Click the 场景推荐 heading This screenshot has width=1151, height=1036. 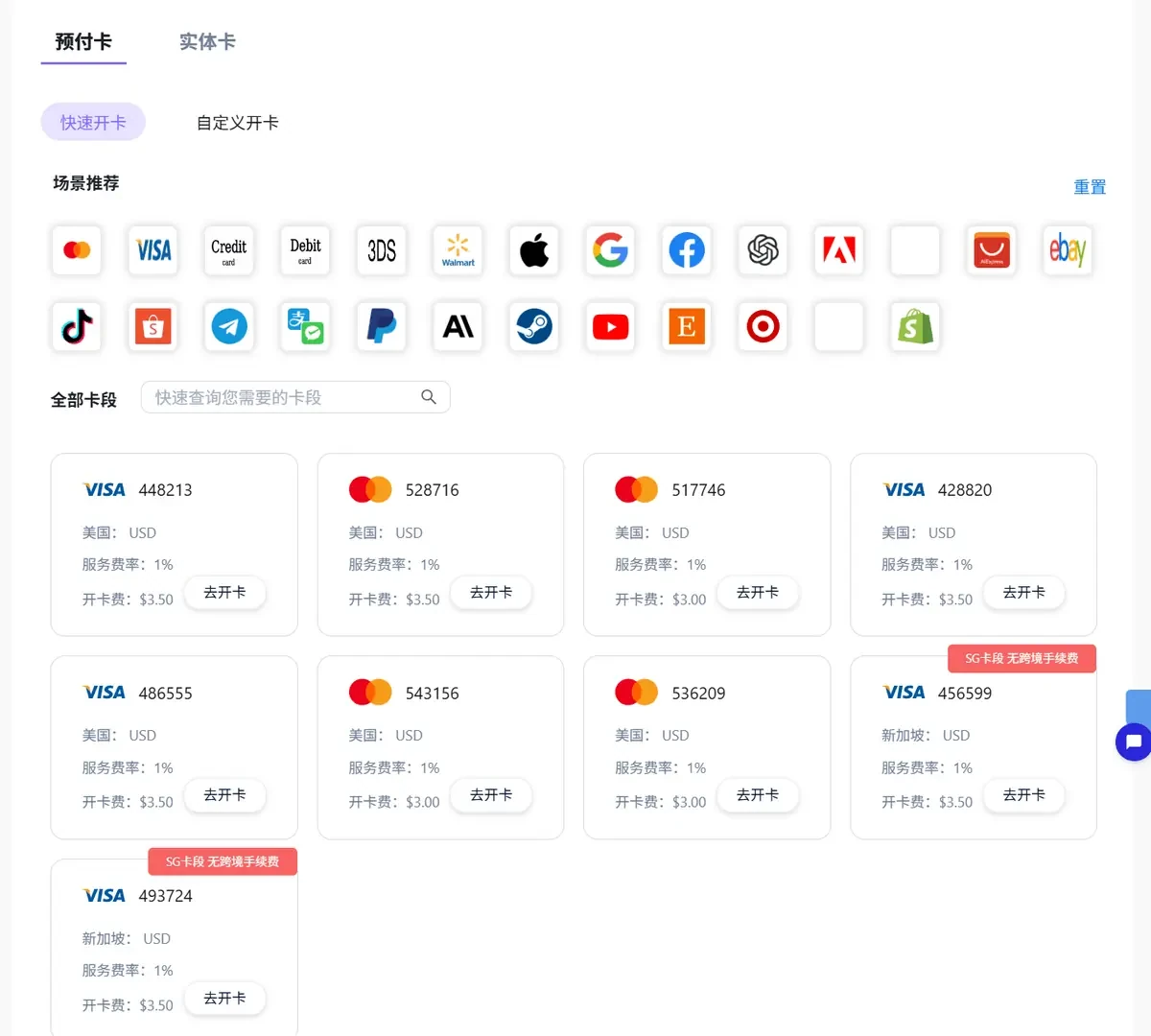pyautogui.click(x=85, y=183)
